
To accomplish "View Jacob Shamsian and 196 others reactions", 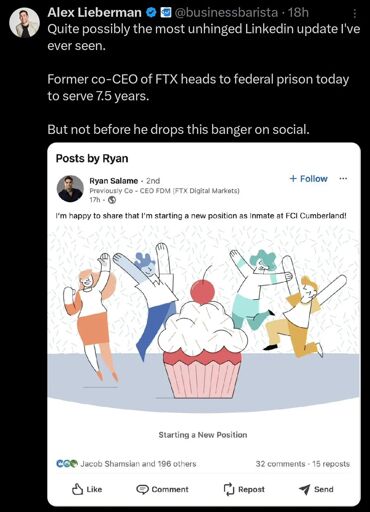I will (x=138, y=464).
